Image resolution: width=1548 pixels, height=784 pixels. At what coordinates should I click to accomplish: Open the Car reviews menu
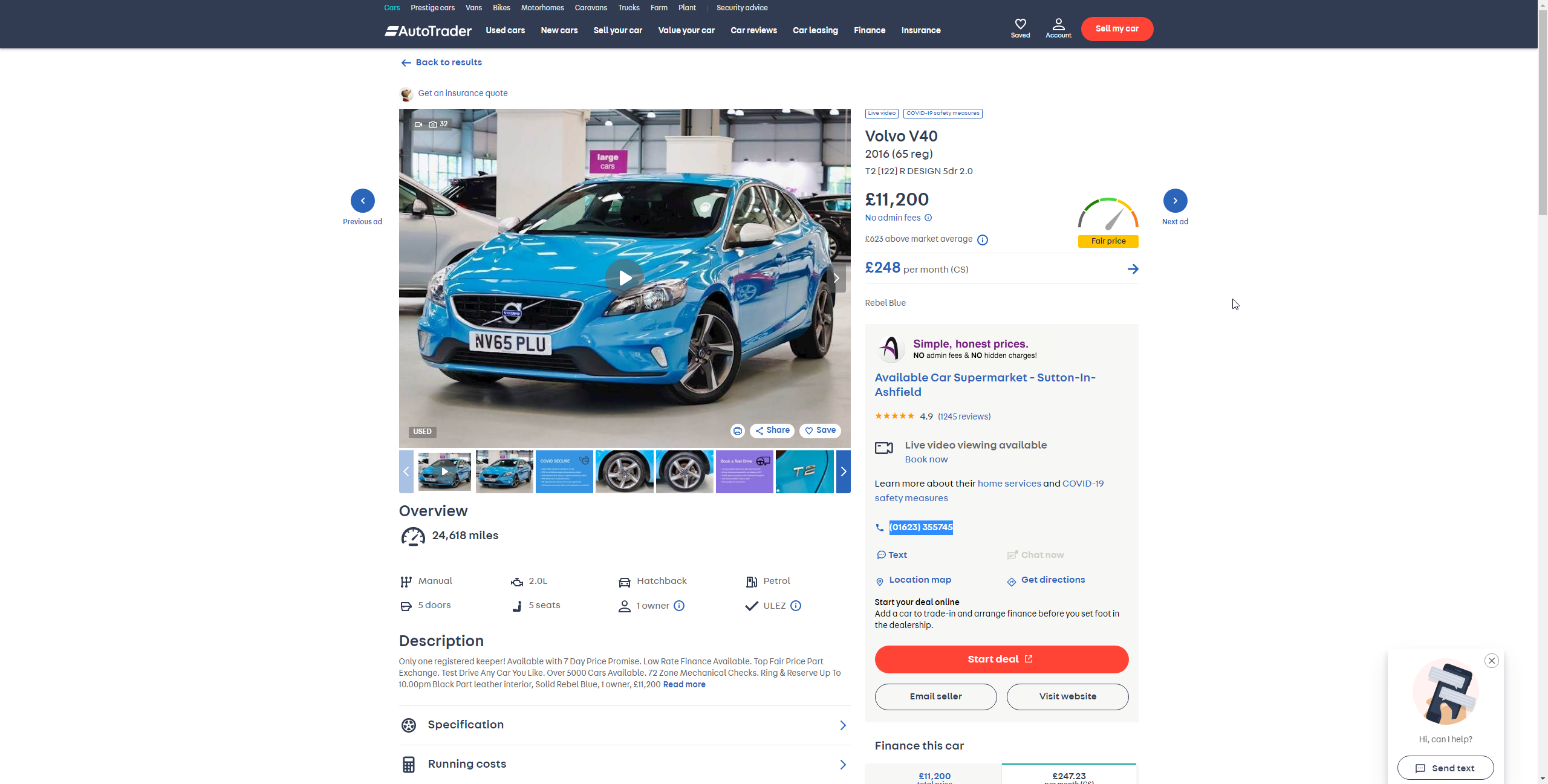[753, 30]
